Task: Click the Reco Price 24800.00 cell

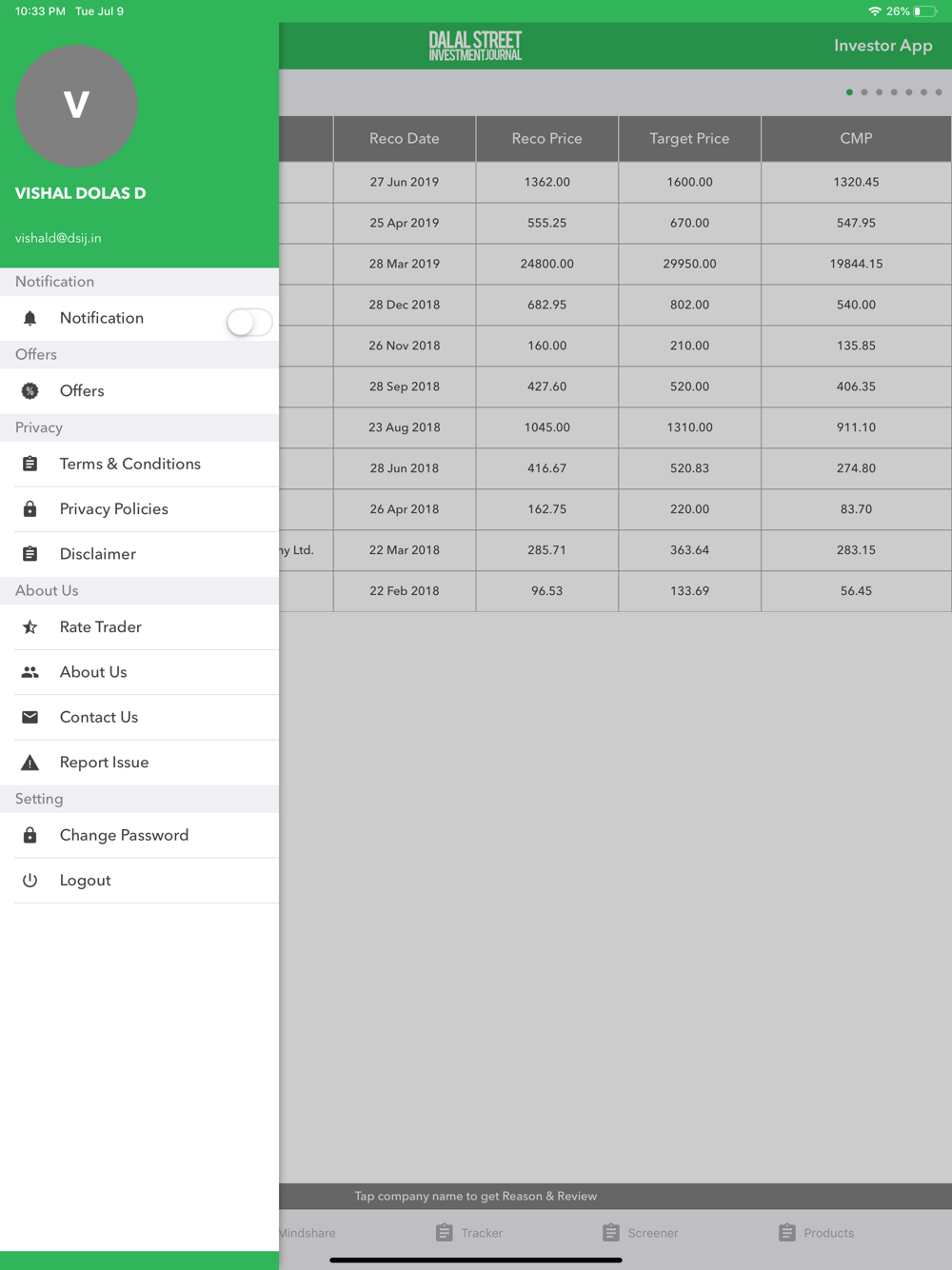Action: [547, 264]
